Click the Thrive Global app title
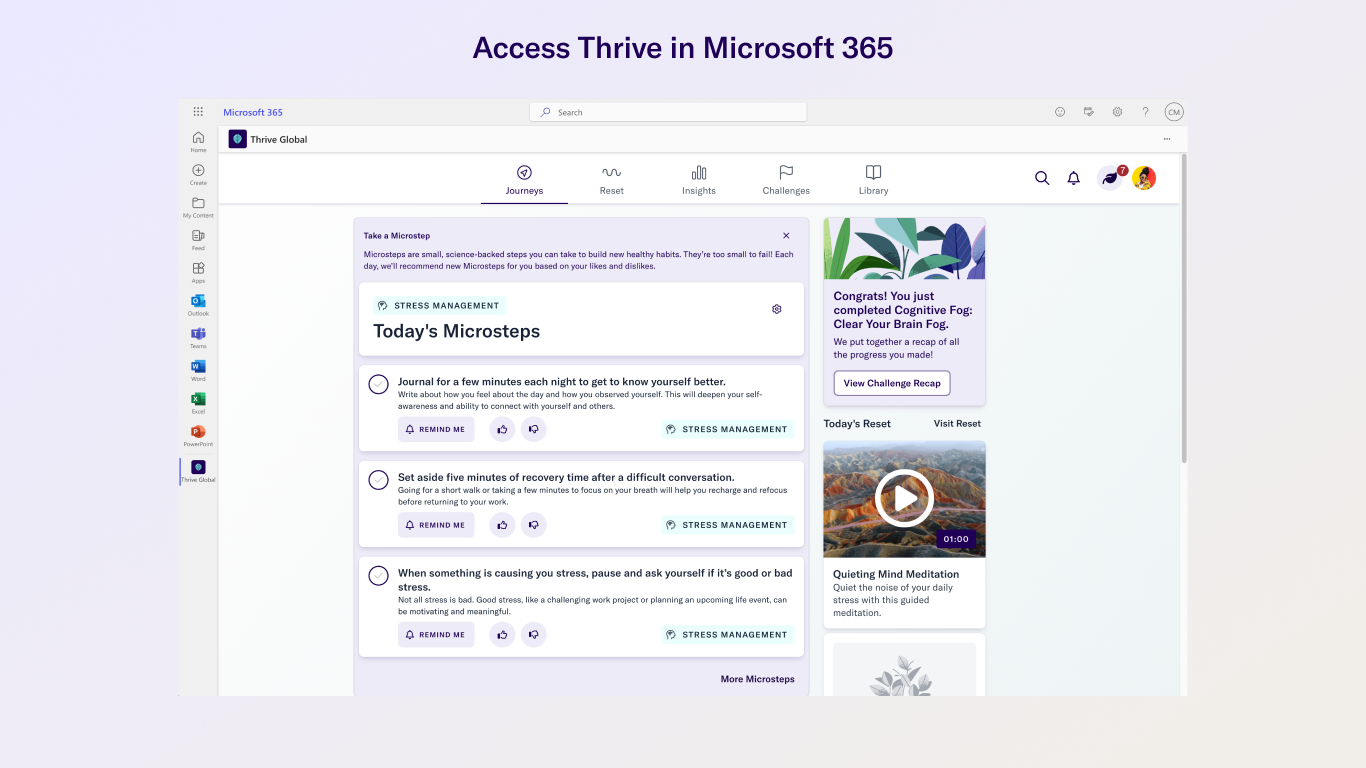This screenshot has height=768, width=1366. click(x=279, y=139)
